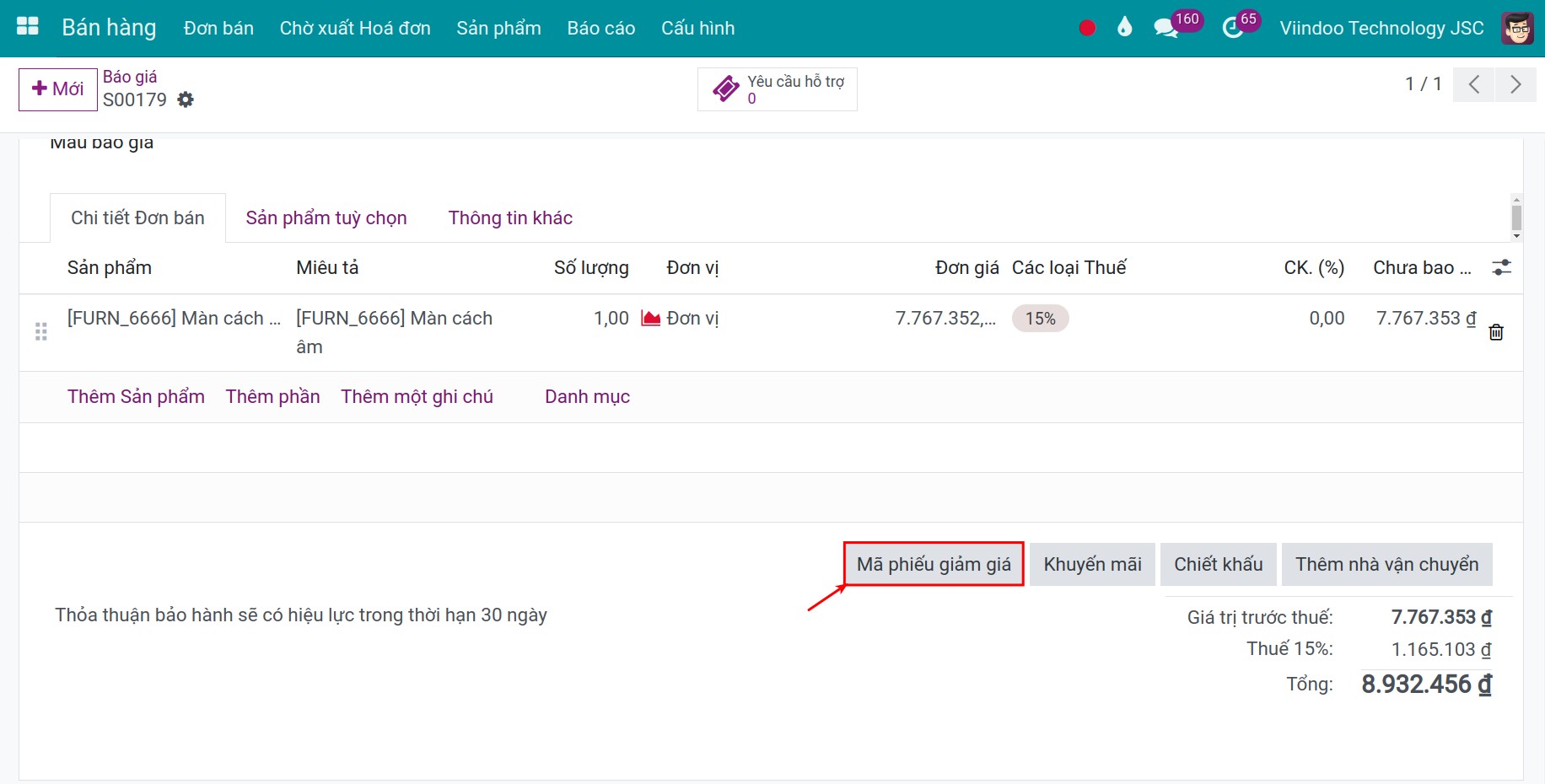Open the apps grid home menu
The image size is (1545, 784).
pos(28,27)
